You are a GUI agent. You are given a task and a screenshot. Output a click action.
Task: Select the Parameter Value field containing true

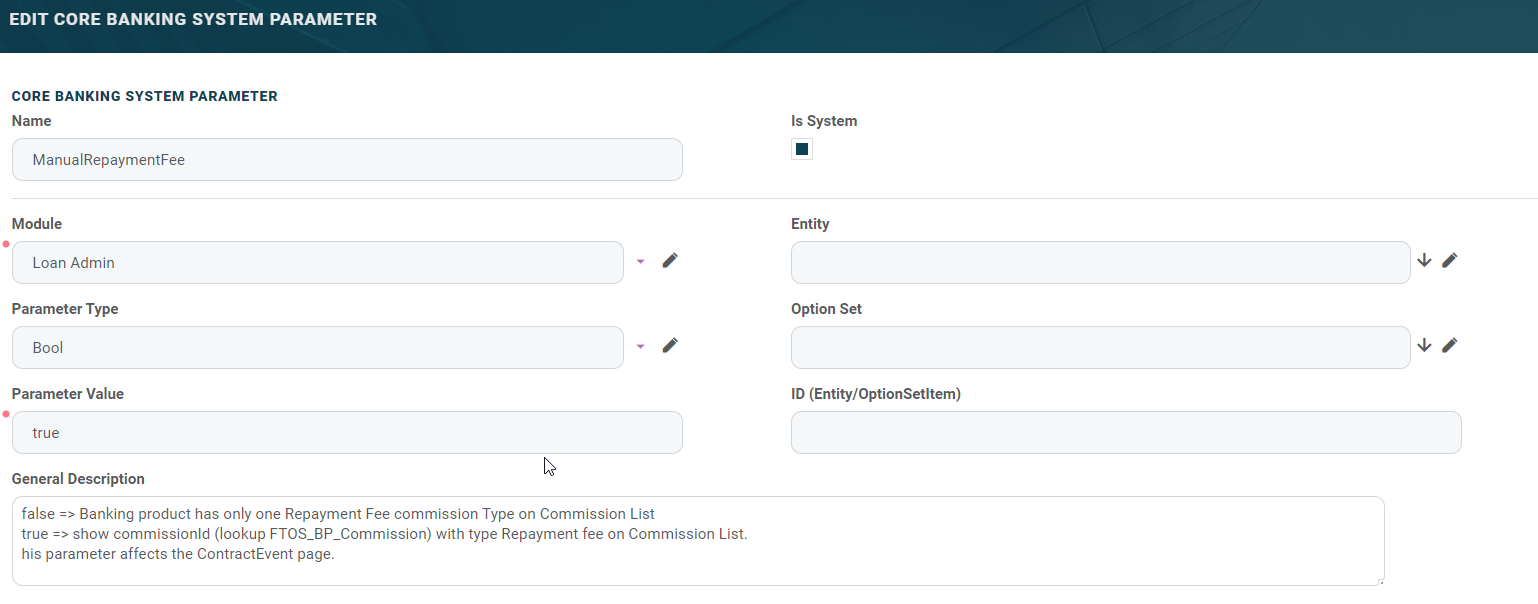(x=347, y=433)
